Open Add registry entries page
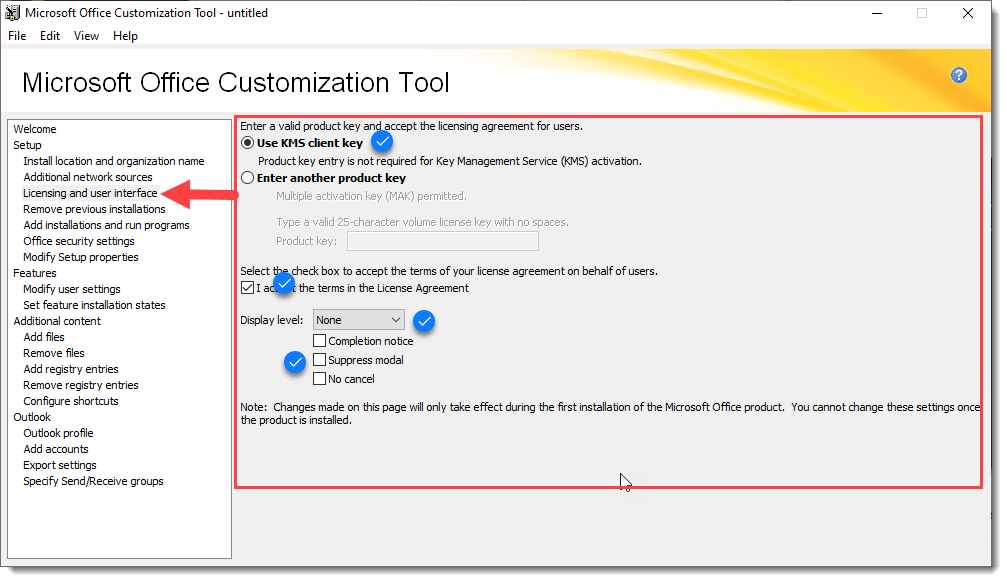 [71, 369]
